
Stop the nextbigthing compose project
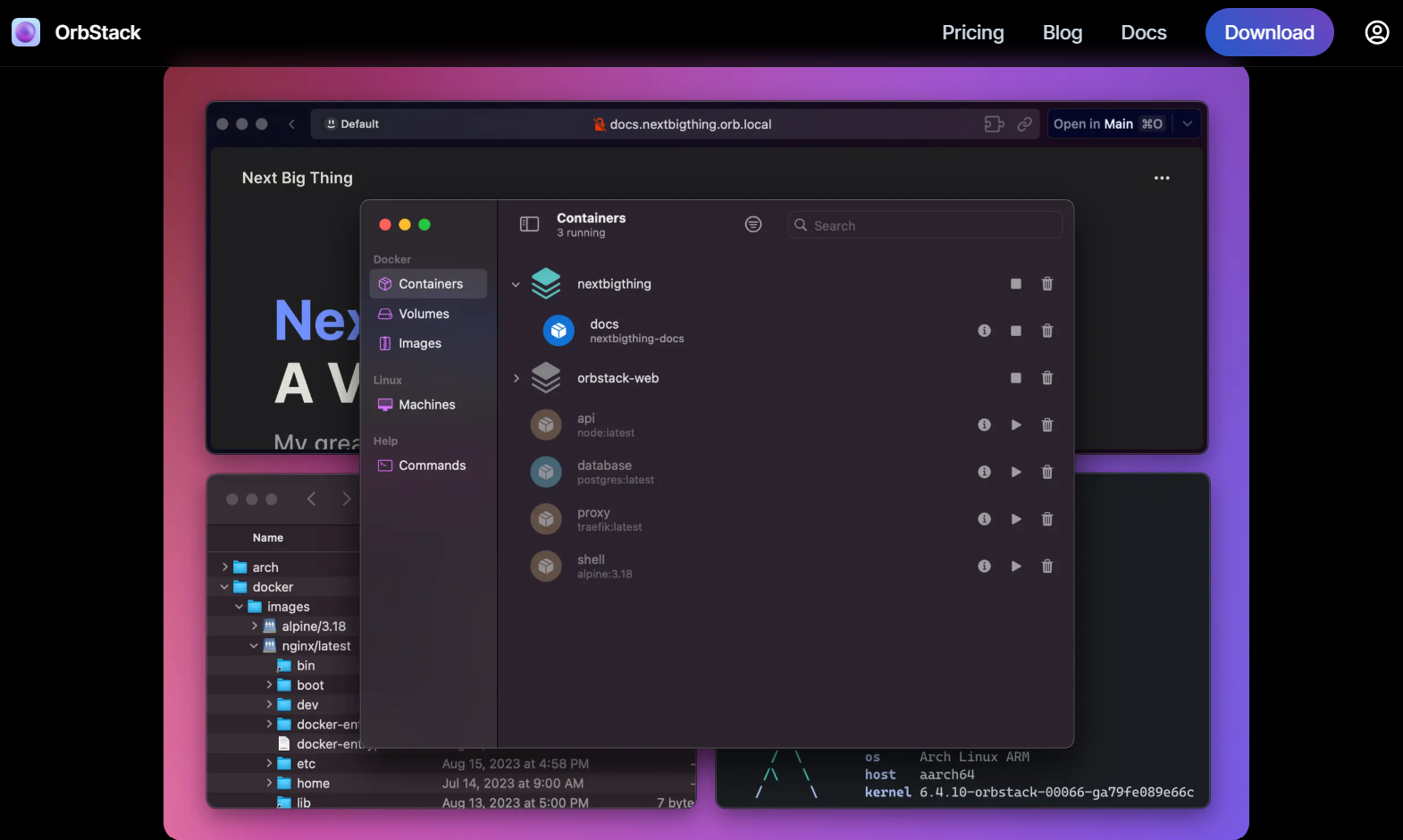point(1016,283)
